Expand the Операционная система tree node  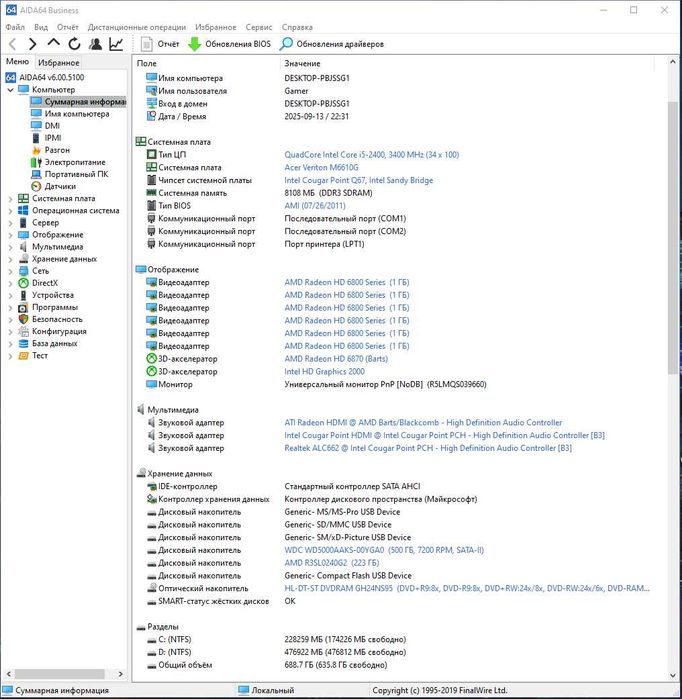tap(10, 211)
